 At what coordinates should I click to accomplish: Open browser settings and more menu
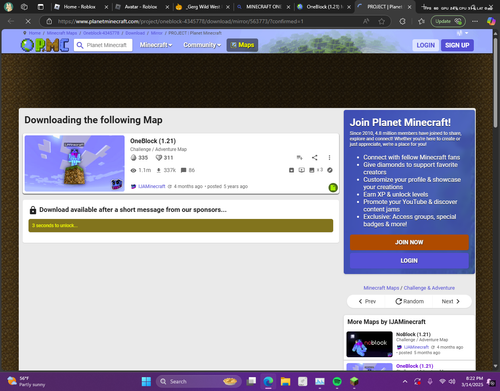point(475,21)
